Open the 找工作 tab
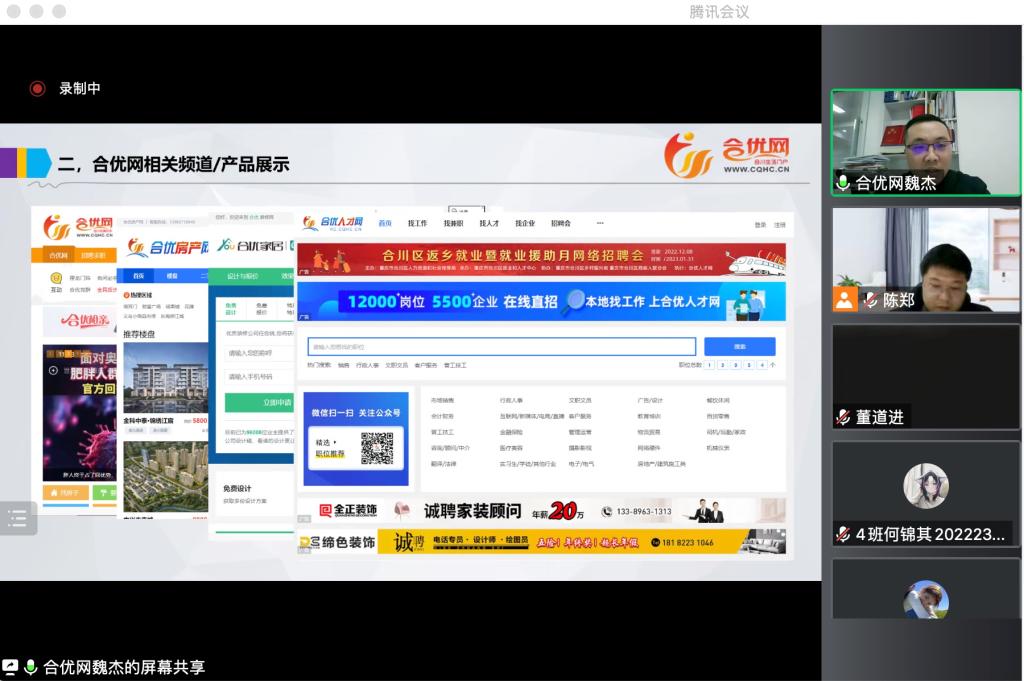The image size is (1024, 681). [x=417, y=223]
